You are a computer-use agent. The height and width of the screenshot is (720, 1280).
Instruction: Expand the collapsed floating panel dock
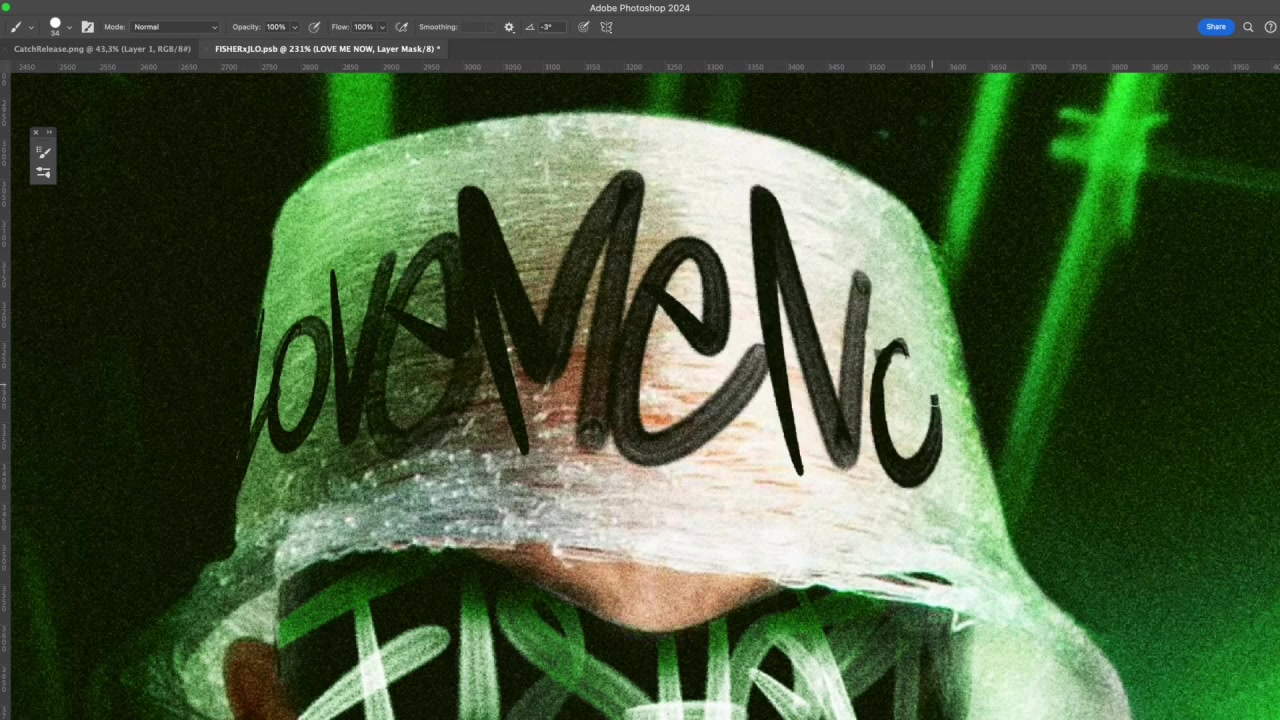[x=49, y=132]
